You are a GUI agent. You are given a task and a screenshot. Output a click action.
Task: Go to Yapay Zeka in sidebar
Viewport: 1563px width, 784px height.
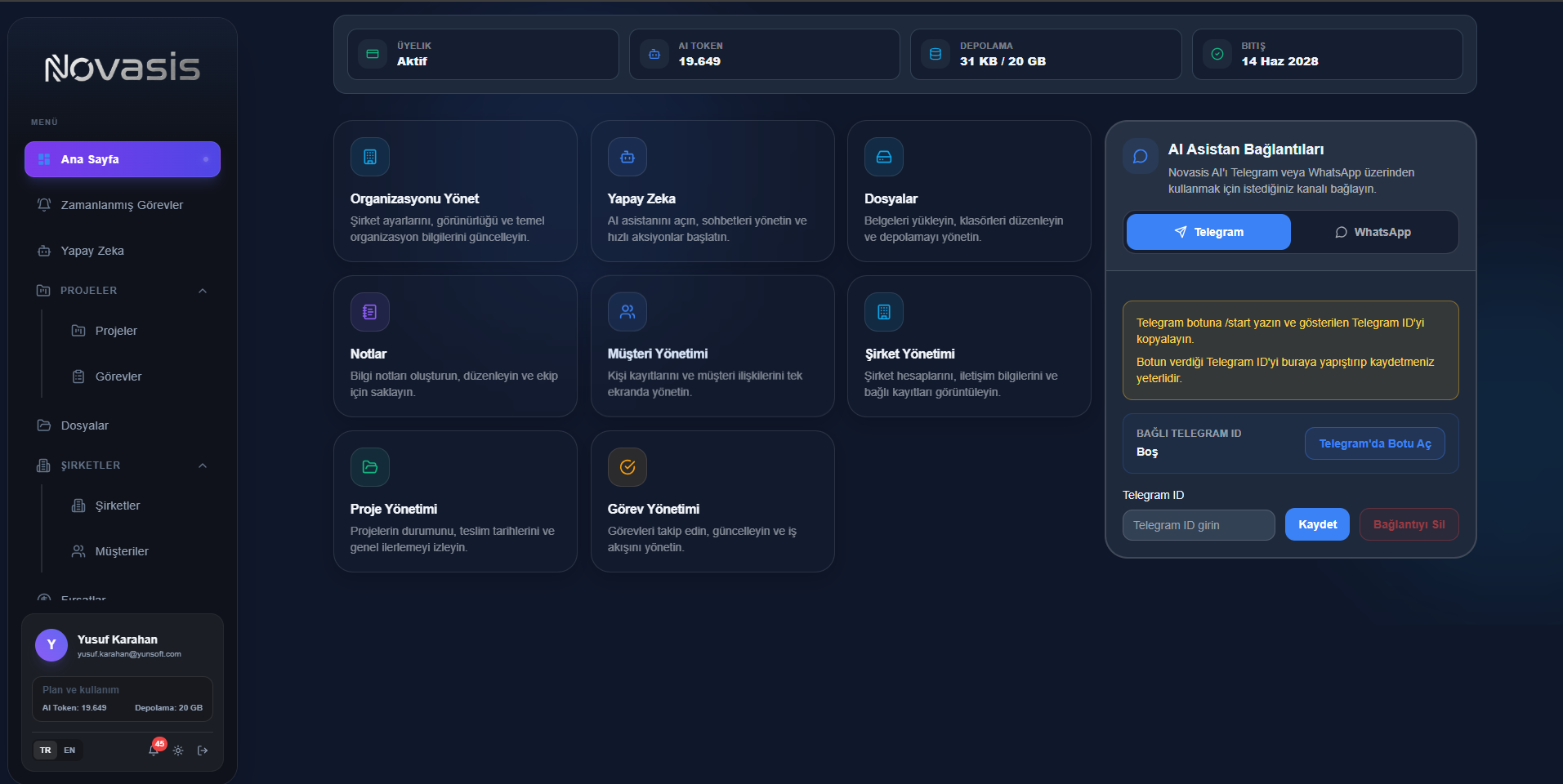click(x=123, y=251)
